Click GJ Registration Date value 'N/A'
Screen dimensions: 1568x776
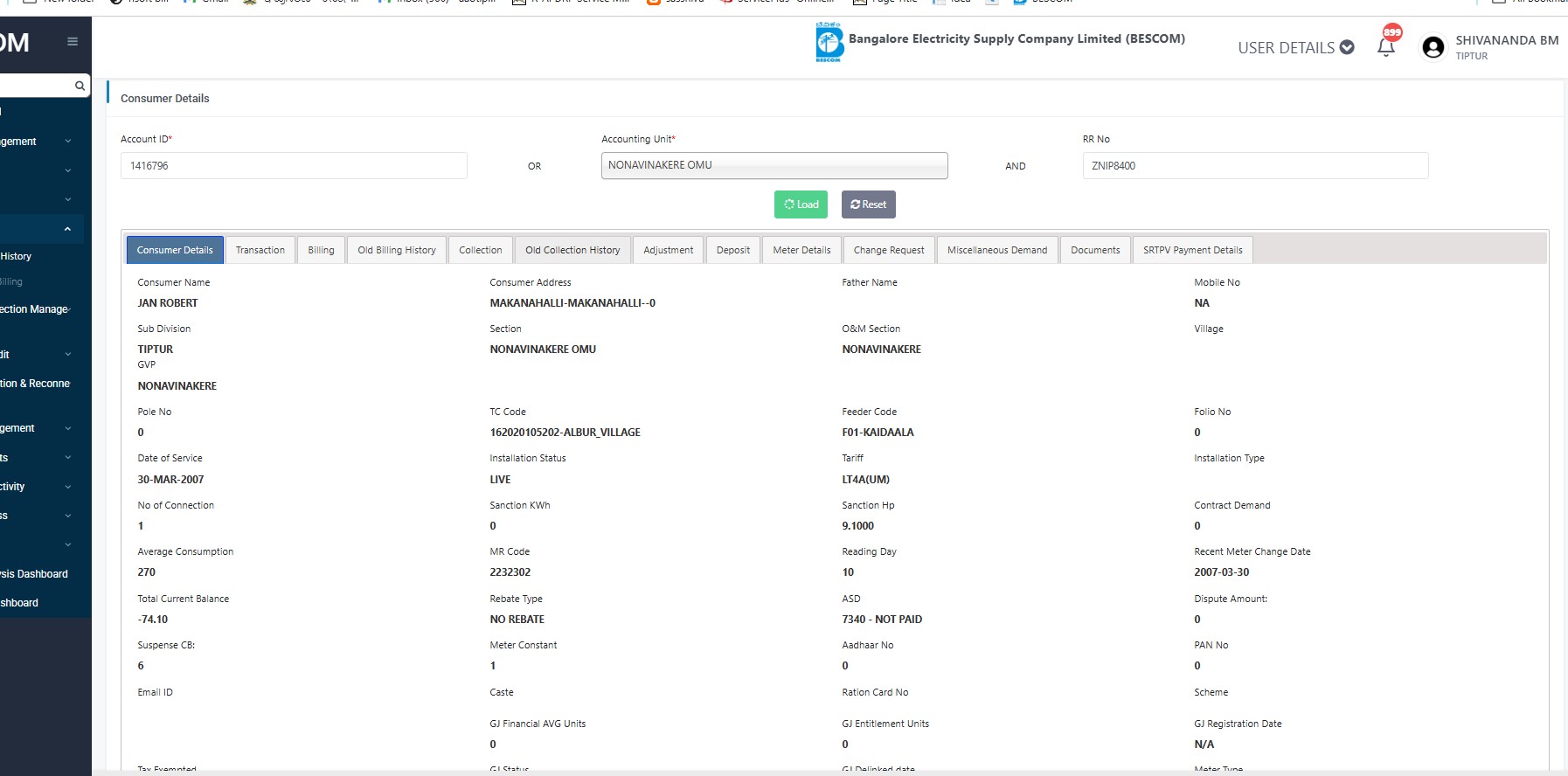(x=1204, y=745)
